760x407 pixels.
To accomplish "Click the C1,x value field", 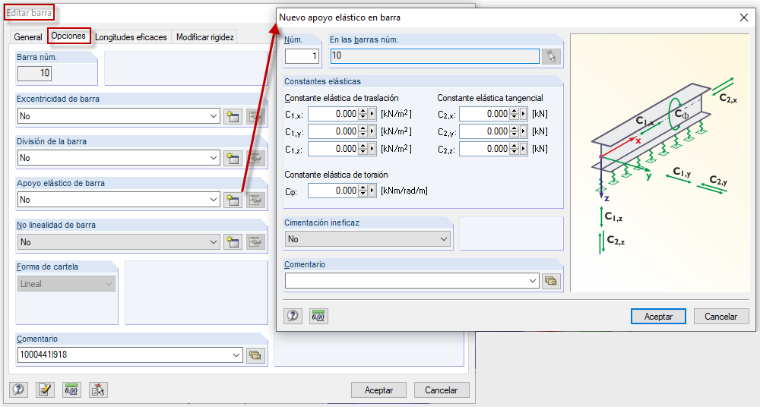I will (x=333, y=114).
